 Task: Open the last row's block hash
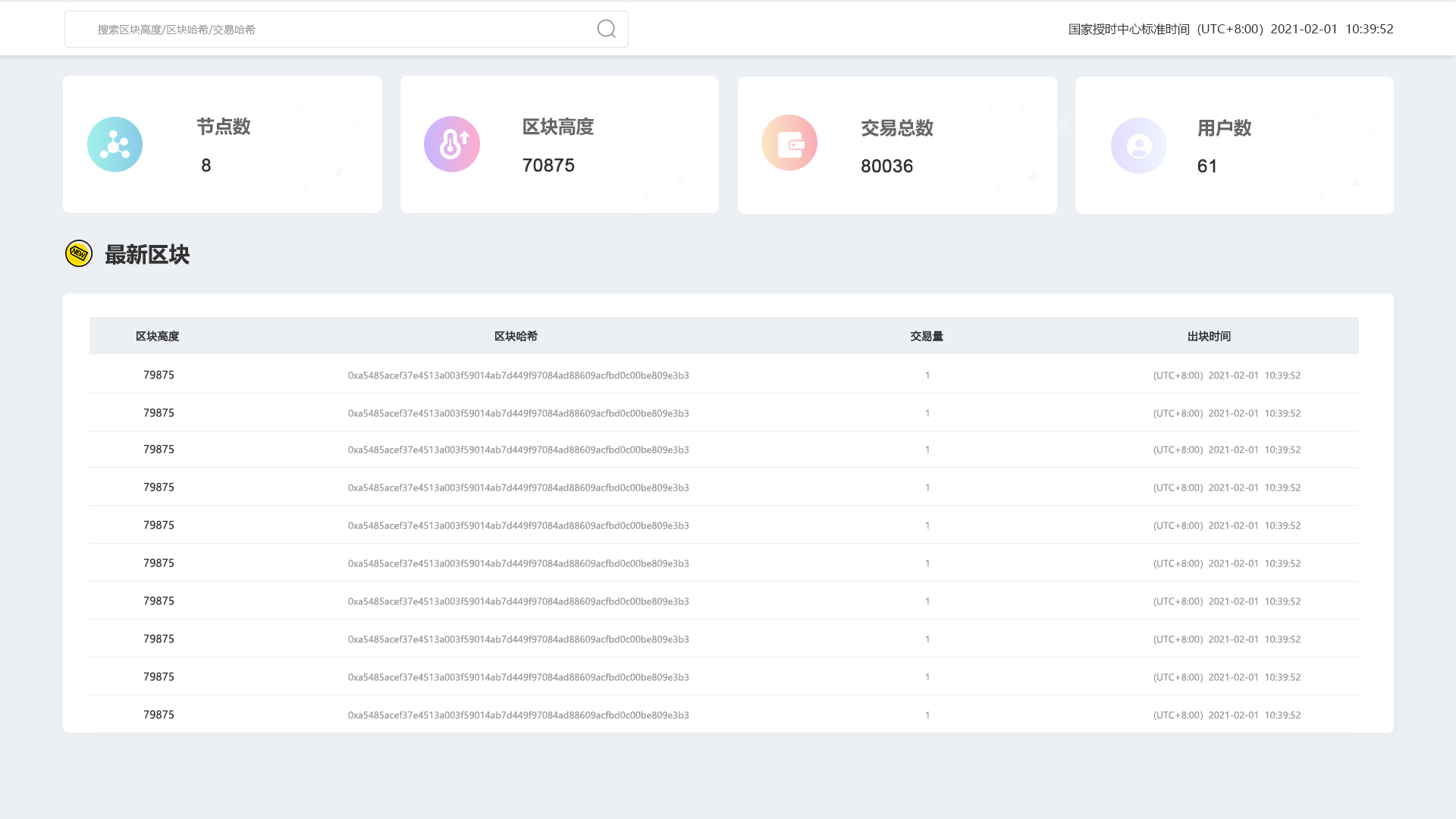point(518,715)
